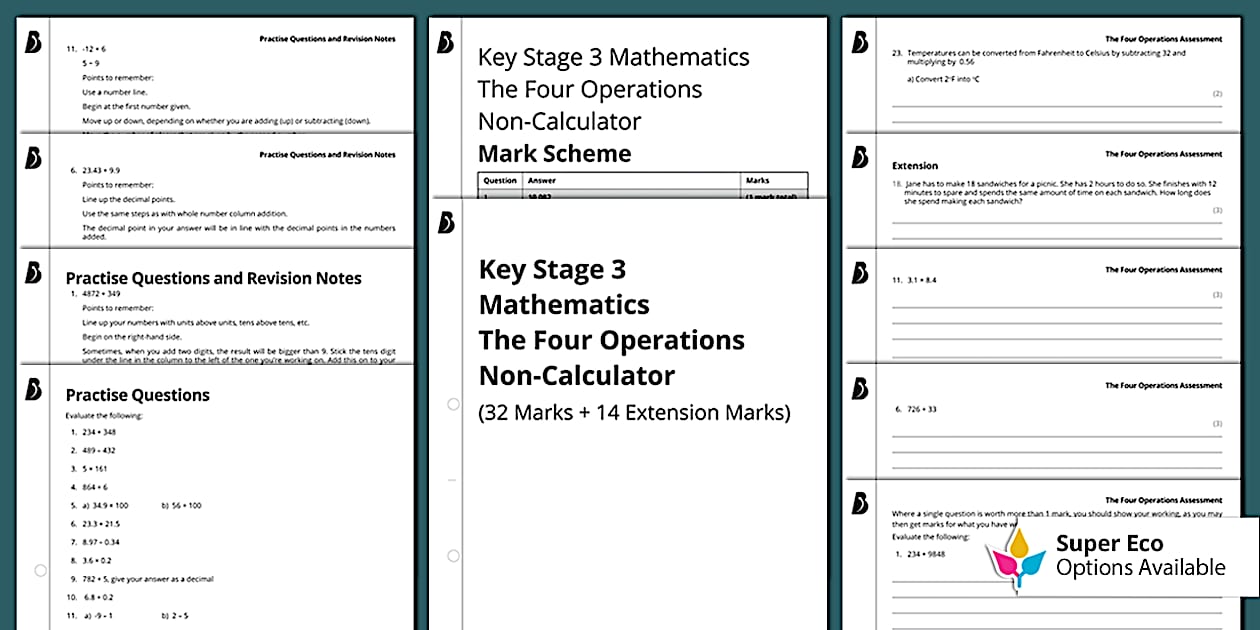Click the Mark Scheme heading

click(554, 154)
